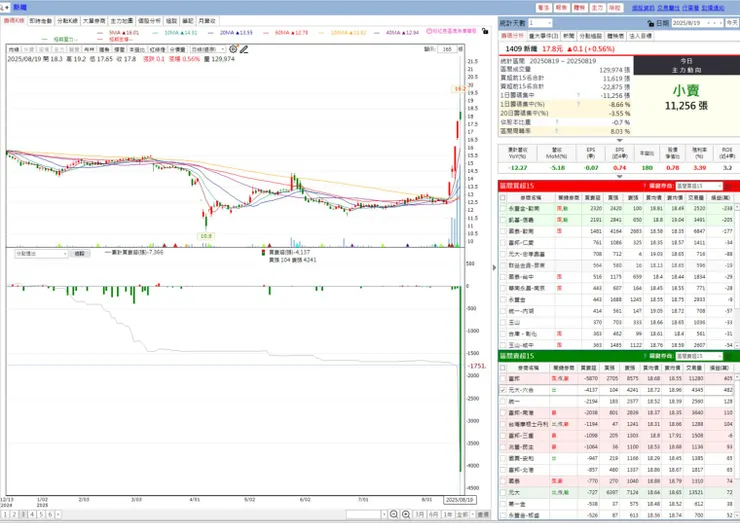Open the 個股資料 link

coord(643,8)
